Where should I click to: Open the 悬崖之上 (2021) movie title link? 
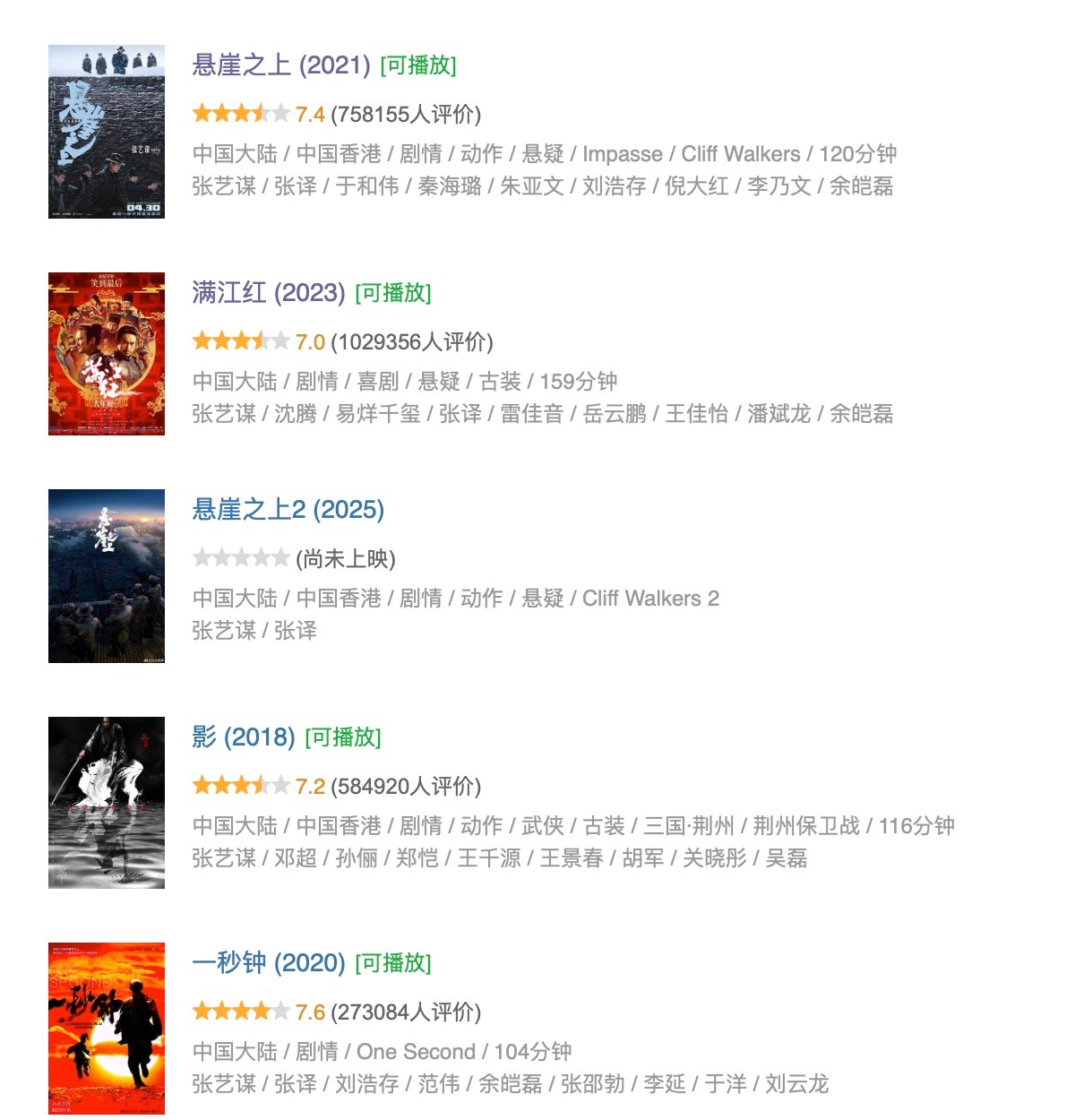pos(281,65)
